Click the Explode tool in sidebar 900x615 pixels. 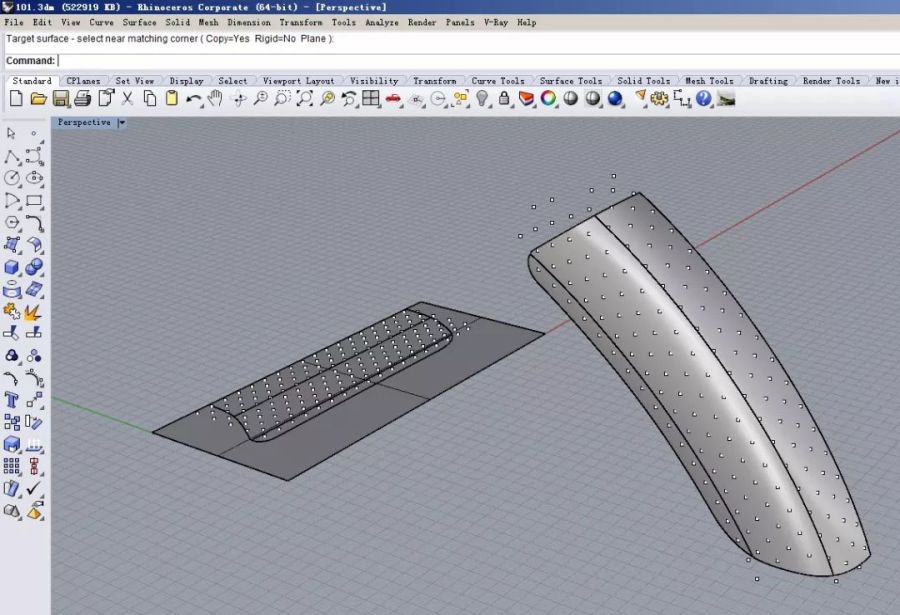pos(34,311)
